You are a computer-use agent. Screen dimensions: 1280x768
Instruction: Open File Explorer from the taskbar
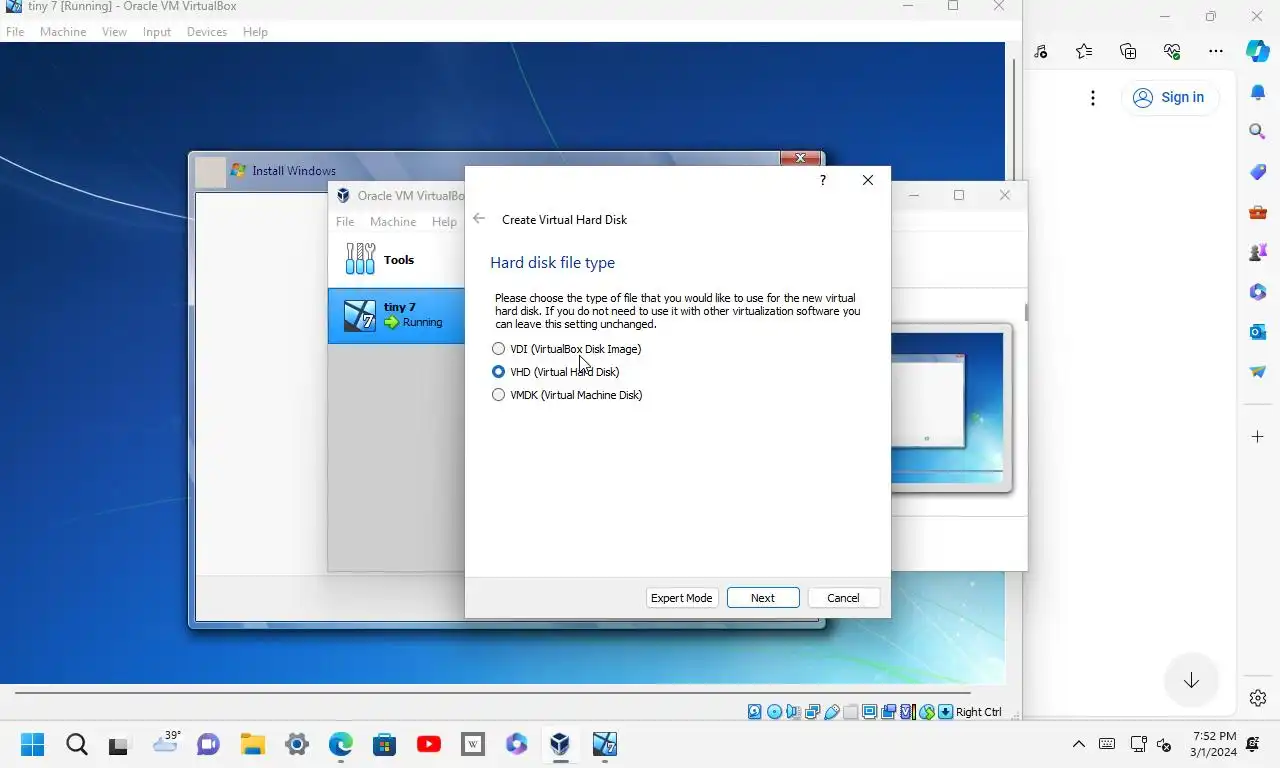tap(252, 744)
